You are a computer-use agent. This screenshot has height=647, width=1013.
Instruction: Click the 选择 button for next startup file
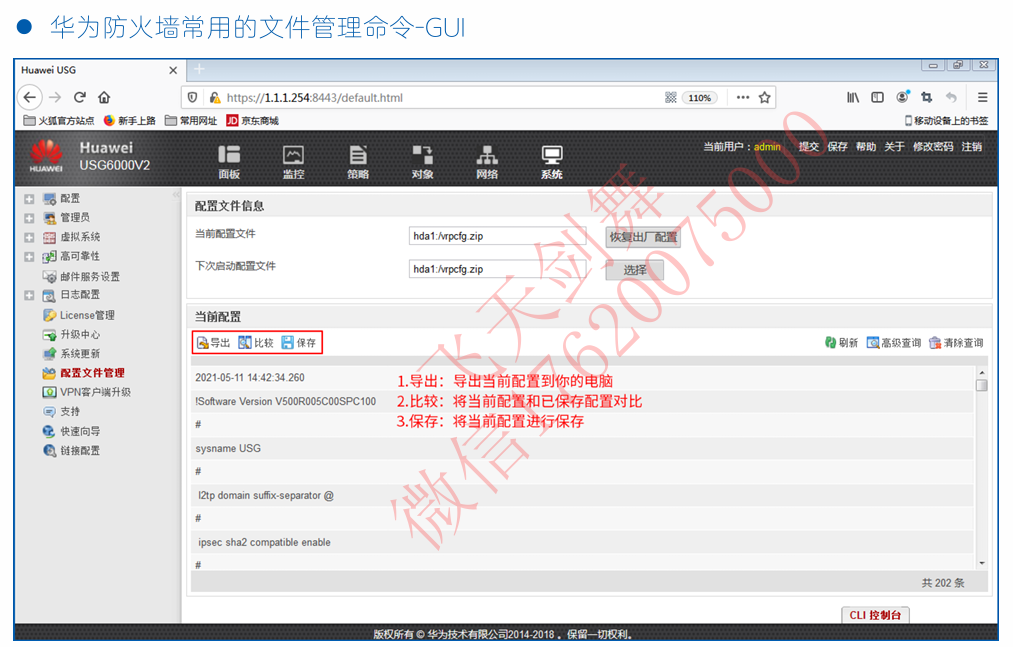634,270
